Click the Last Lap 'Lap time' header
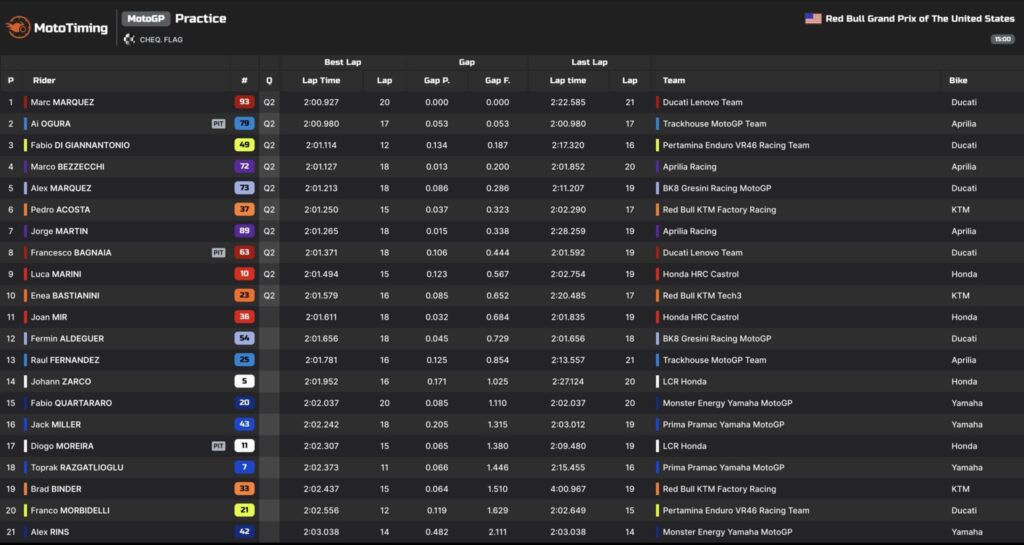 [568, 81]
